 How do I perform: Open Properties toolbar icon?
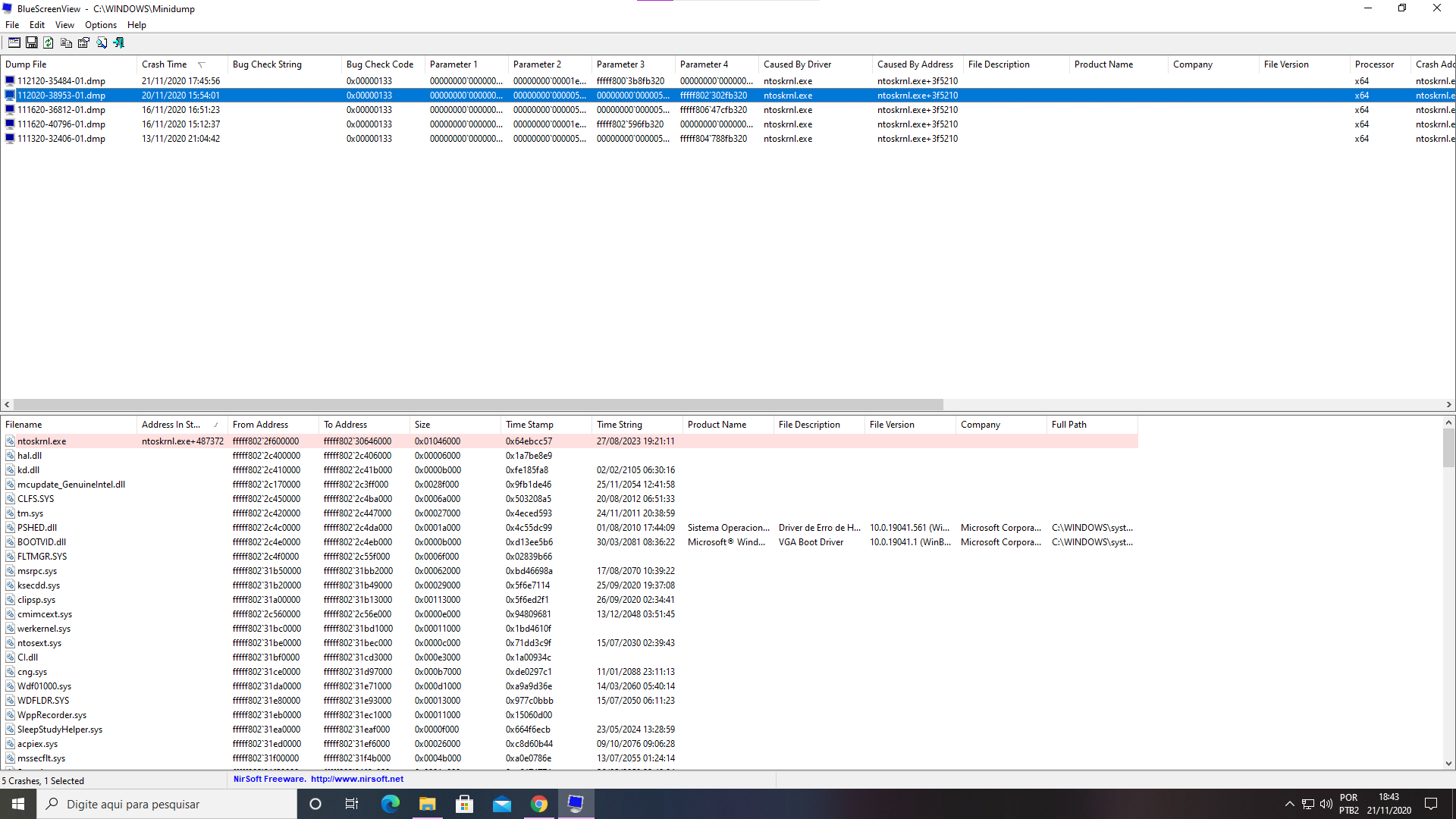(84, 43)
